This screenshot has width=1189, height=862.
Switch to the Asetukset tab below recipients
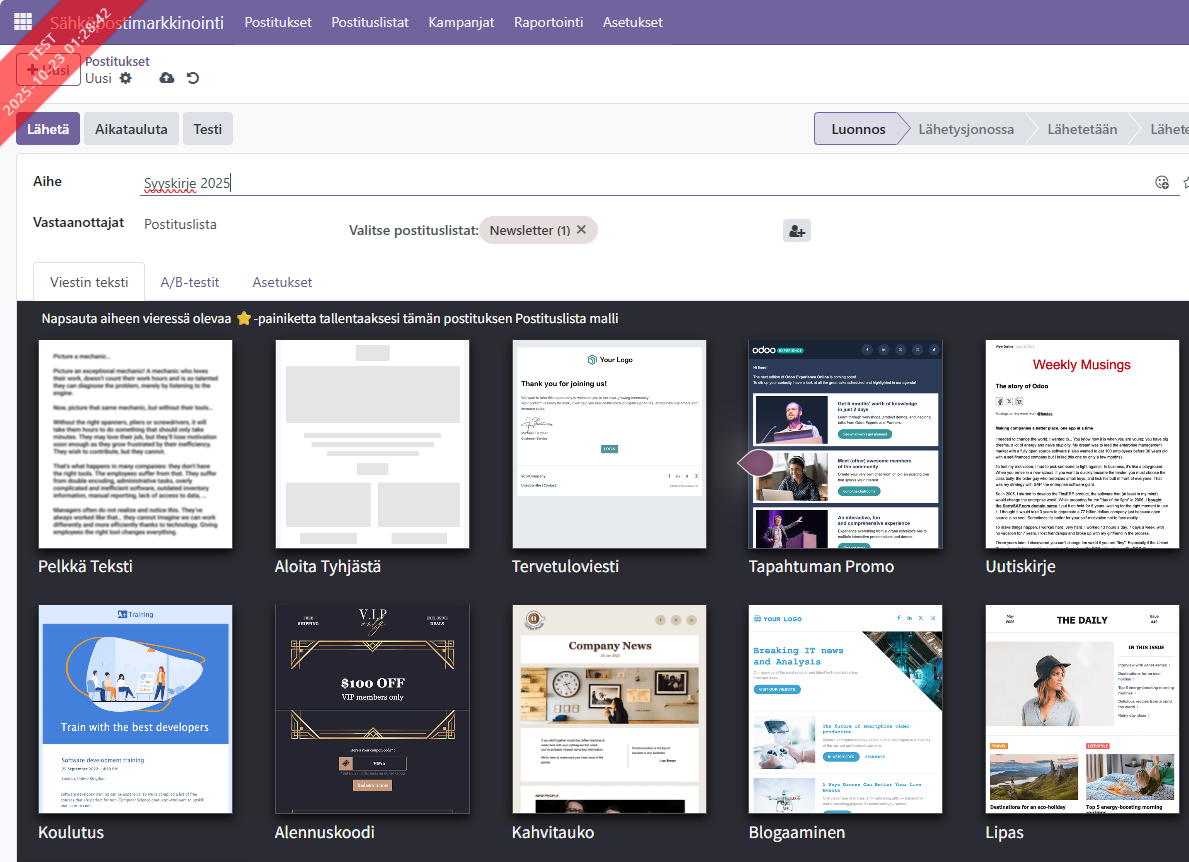point(282,282)
